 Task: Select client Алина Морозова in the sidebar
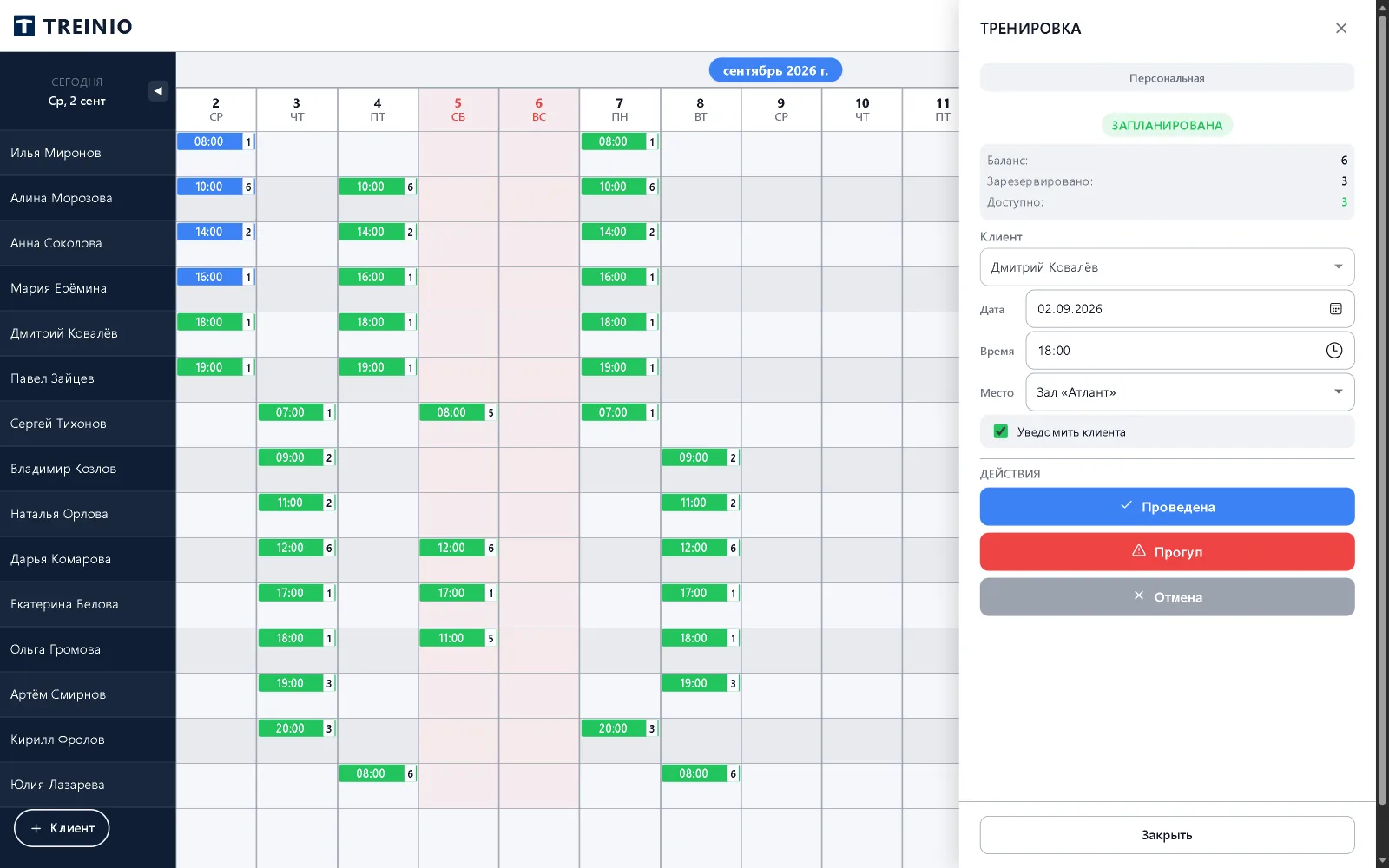[x=88, y=198]
